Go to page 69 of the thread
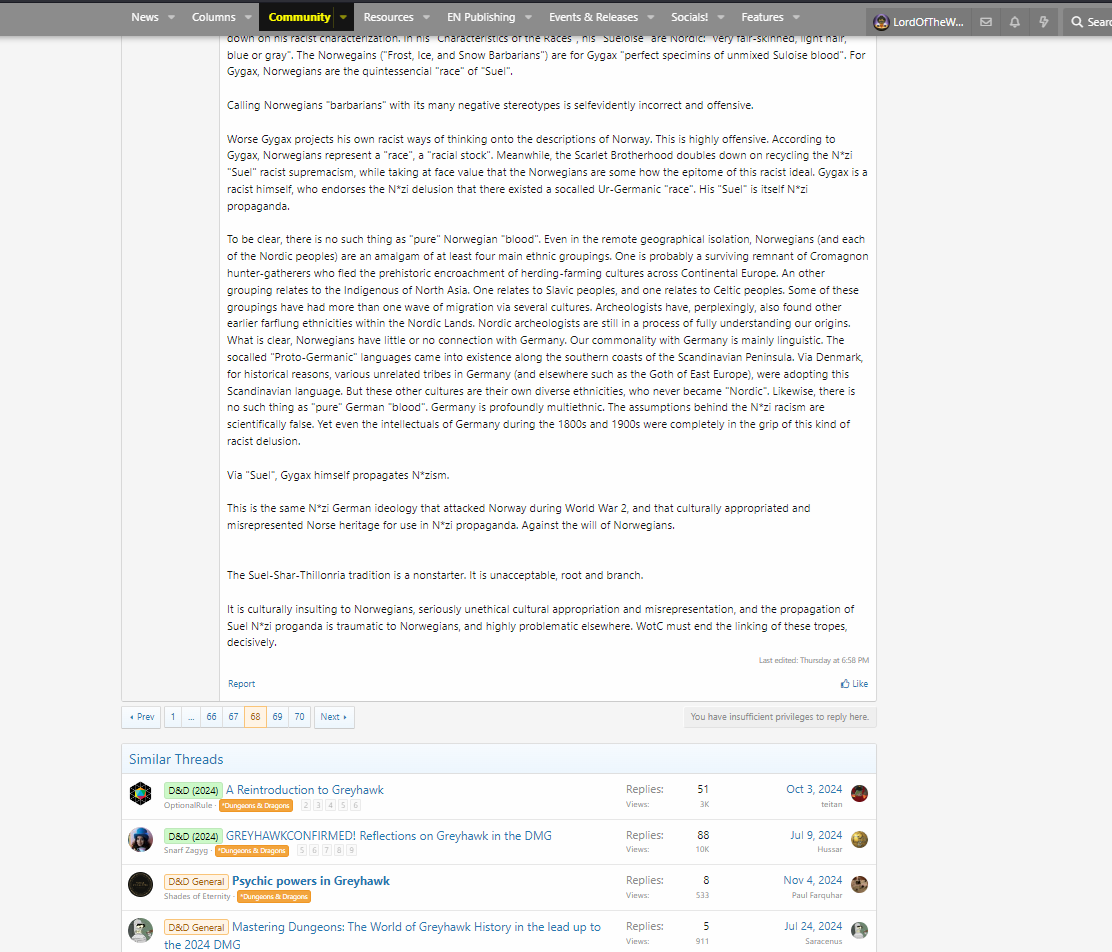The image size is (1112, 952). point(277,717)
